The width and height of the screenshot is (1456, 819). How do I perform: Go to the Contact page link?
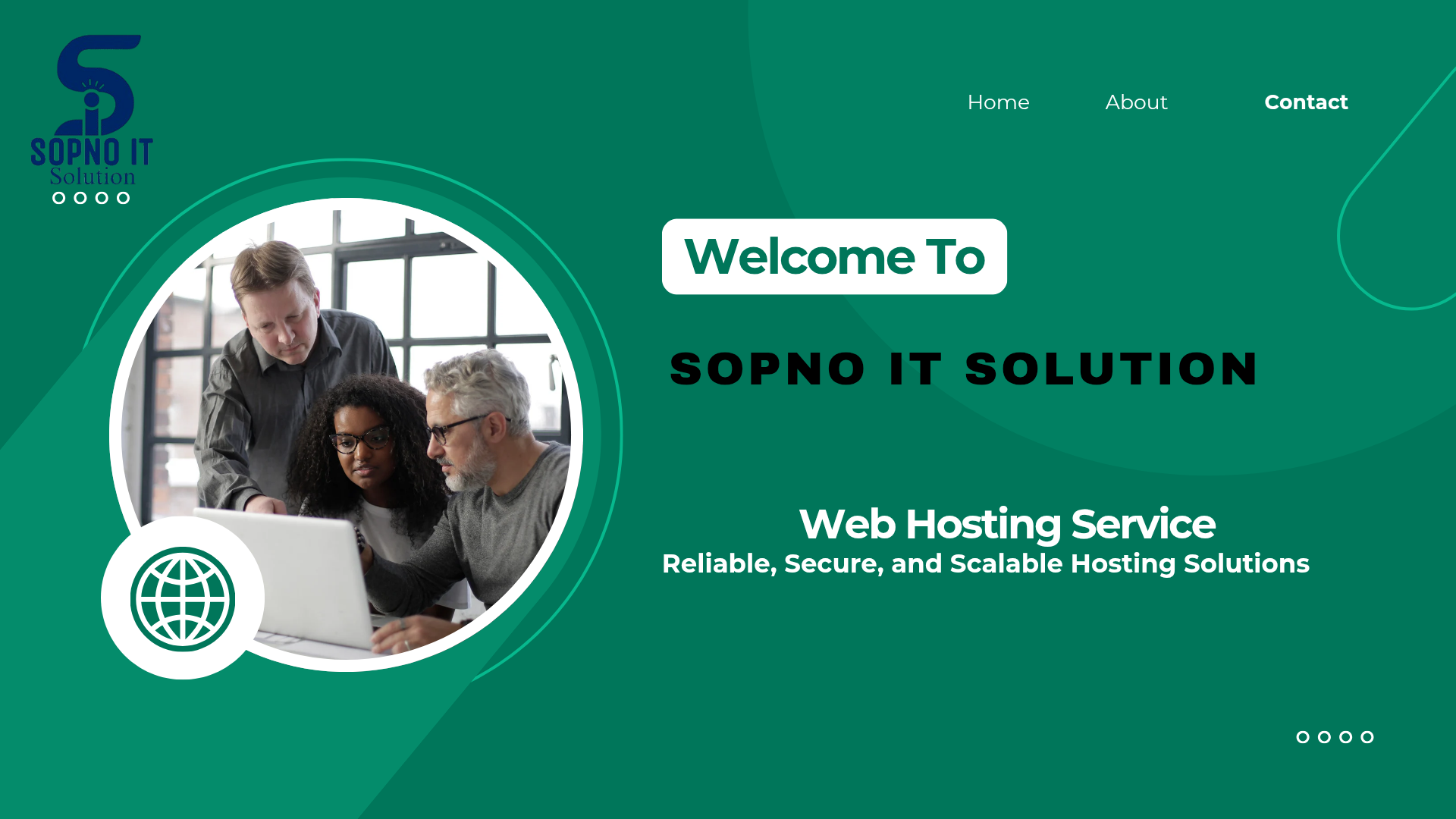tap(1306, 102)
